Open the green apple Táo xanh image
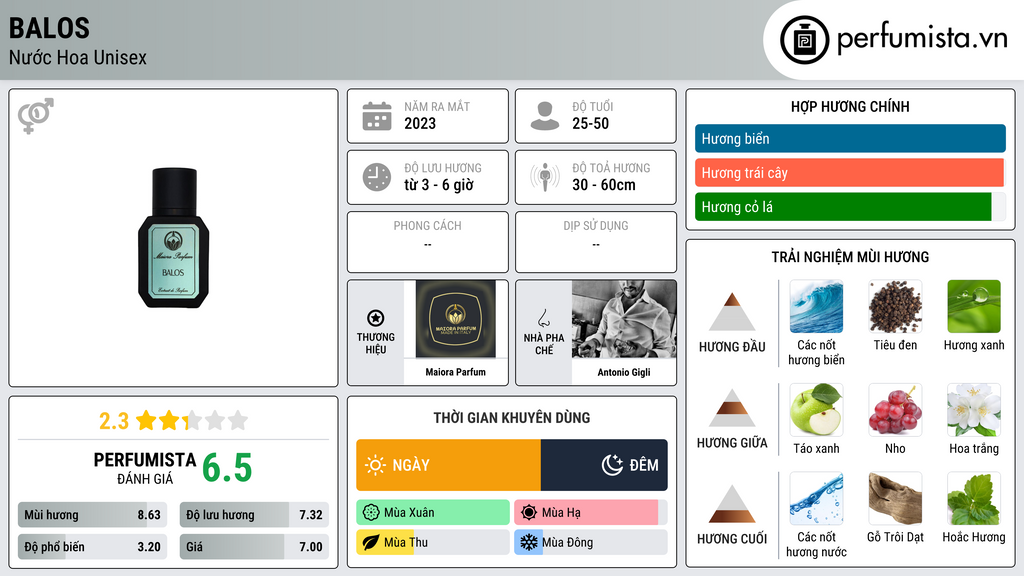 [x=816, y=409]
